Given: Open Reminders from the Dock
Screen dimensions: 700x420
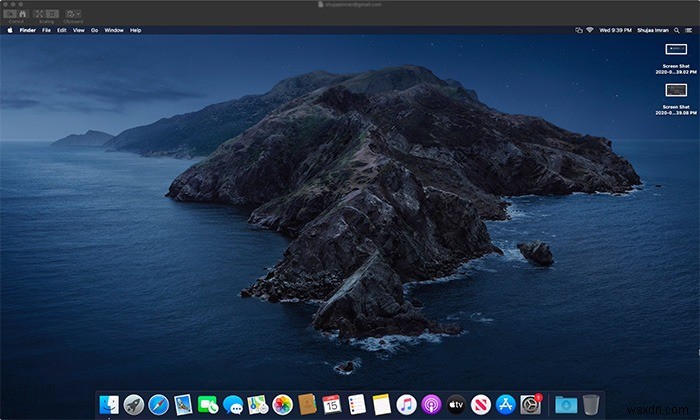Looking at the screenshot, I should (x=357, y=405).
